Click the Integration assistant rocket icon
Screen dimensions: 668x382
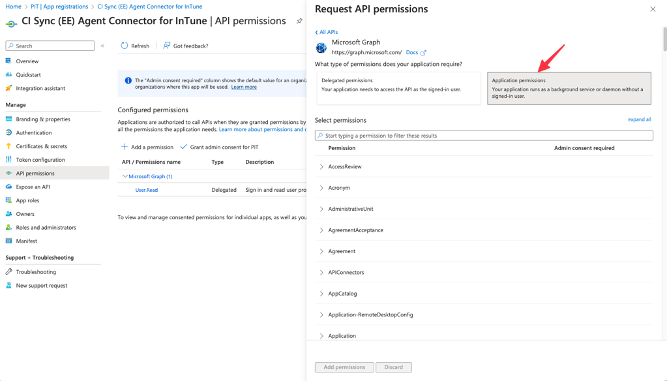coord(9,88)
